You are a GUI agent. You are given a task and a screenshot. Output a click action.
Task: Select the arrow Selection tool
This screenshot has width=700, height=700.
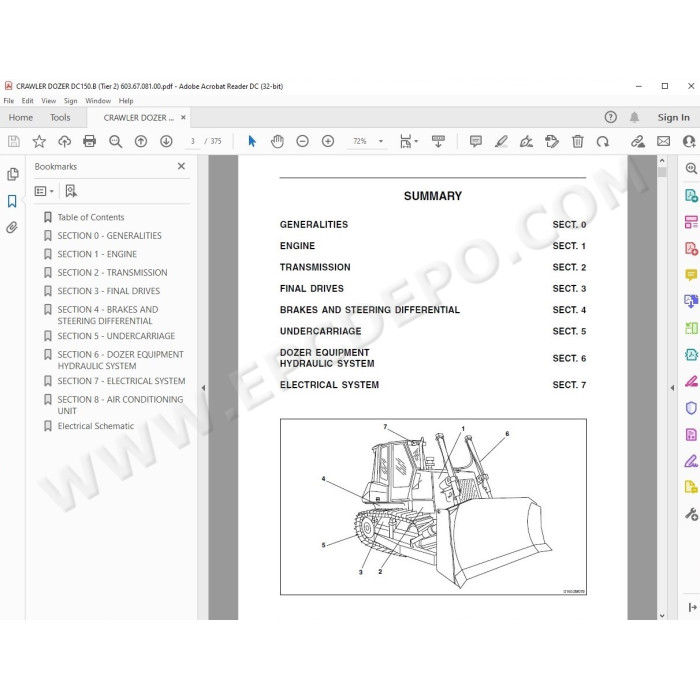(x=252, y=142)
